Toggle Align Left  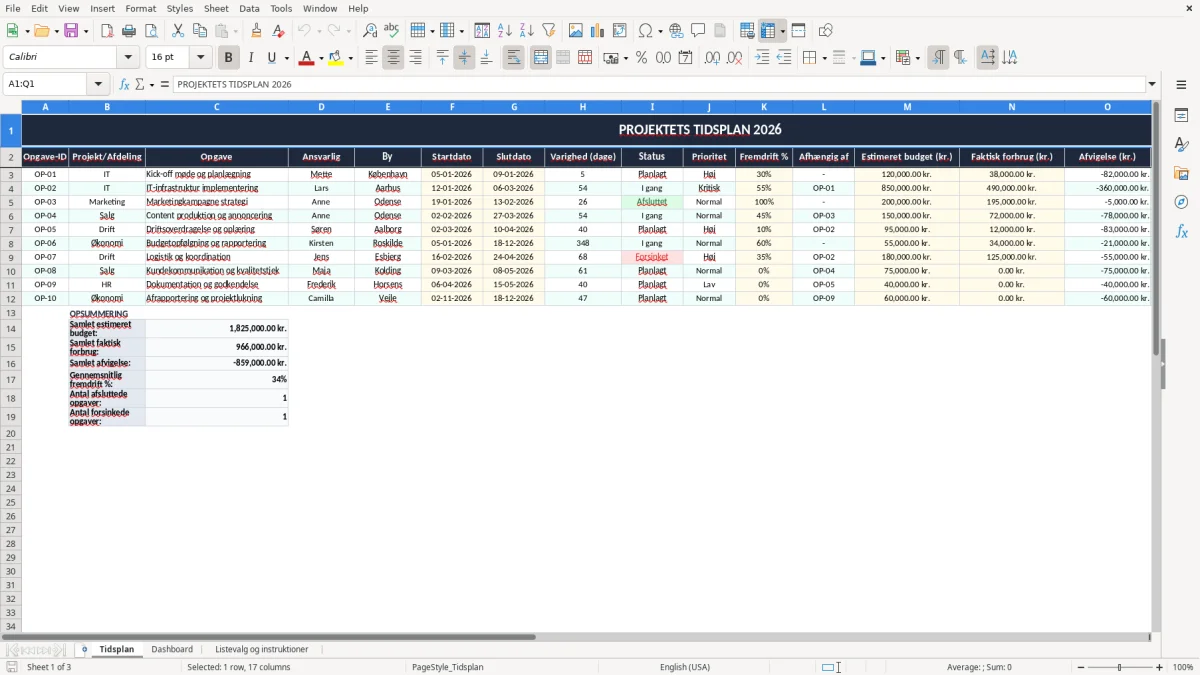(x=371, y=58)
